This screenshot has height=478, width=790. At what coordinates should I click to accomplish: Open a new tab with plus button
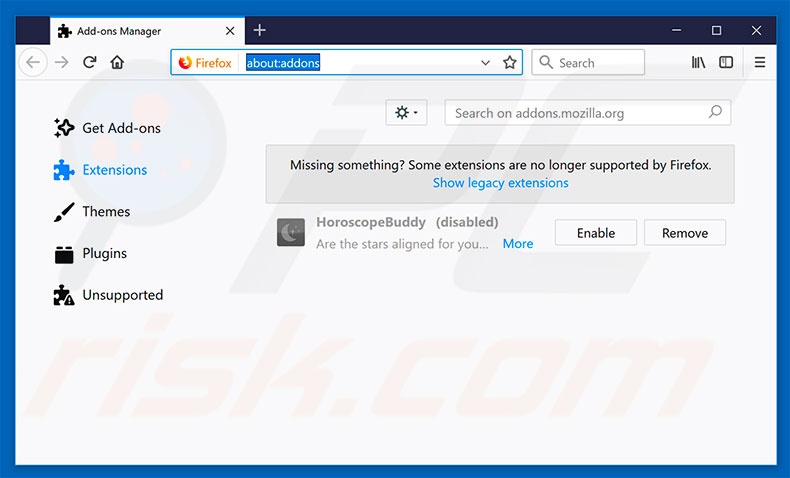[259, 30]
